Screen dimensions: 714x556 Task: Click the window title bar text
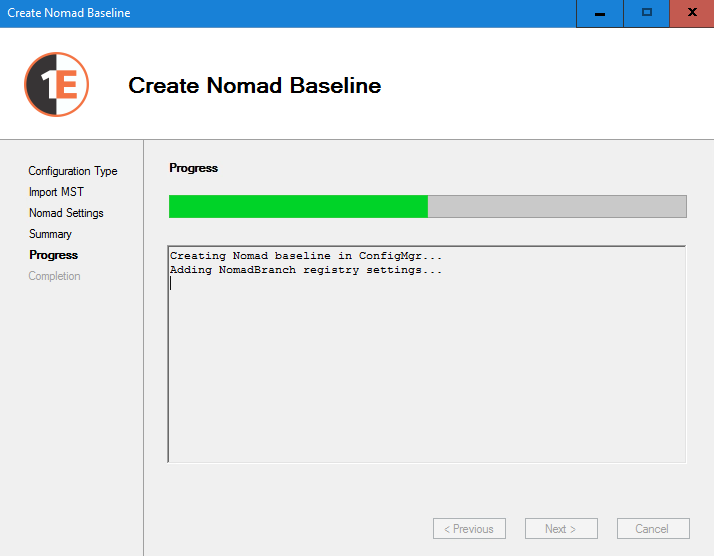68,13
